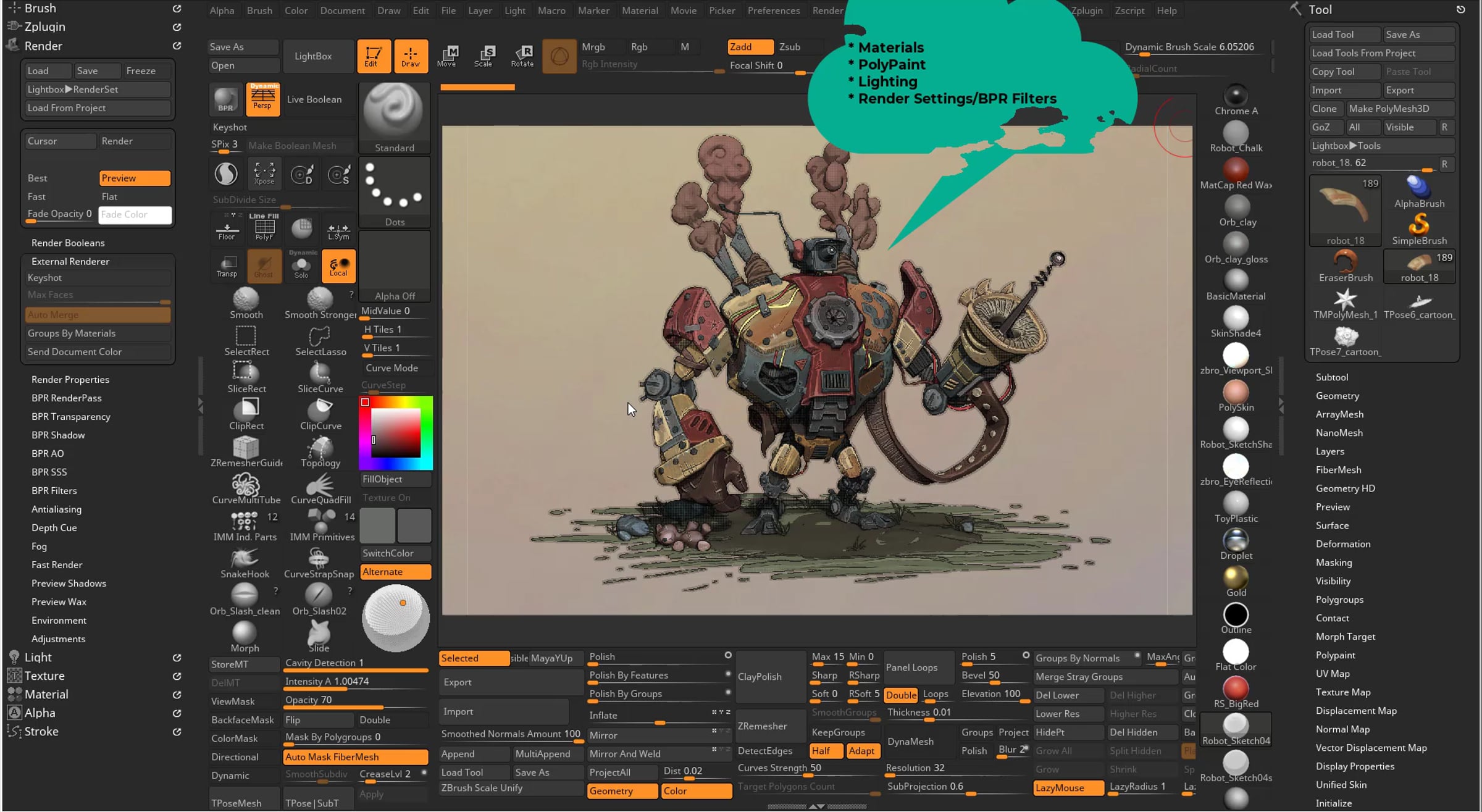This screenshot has width=1482, height=812.
Task: Select the Topology brush
Action: [x=320, y=451]
